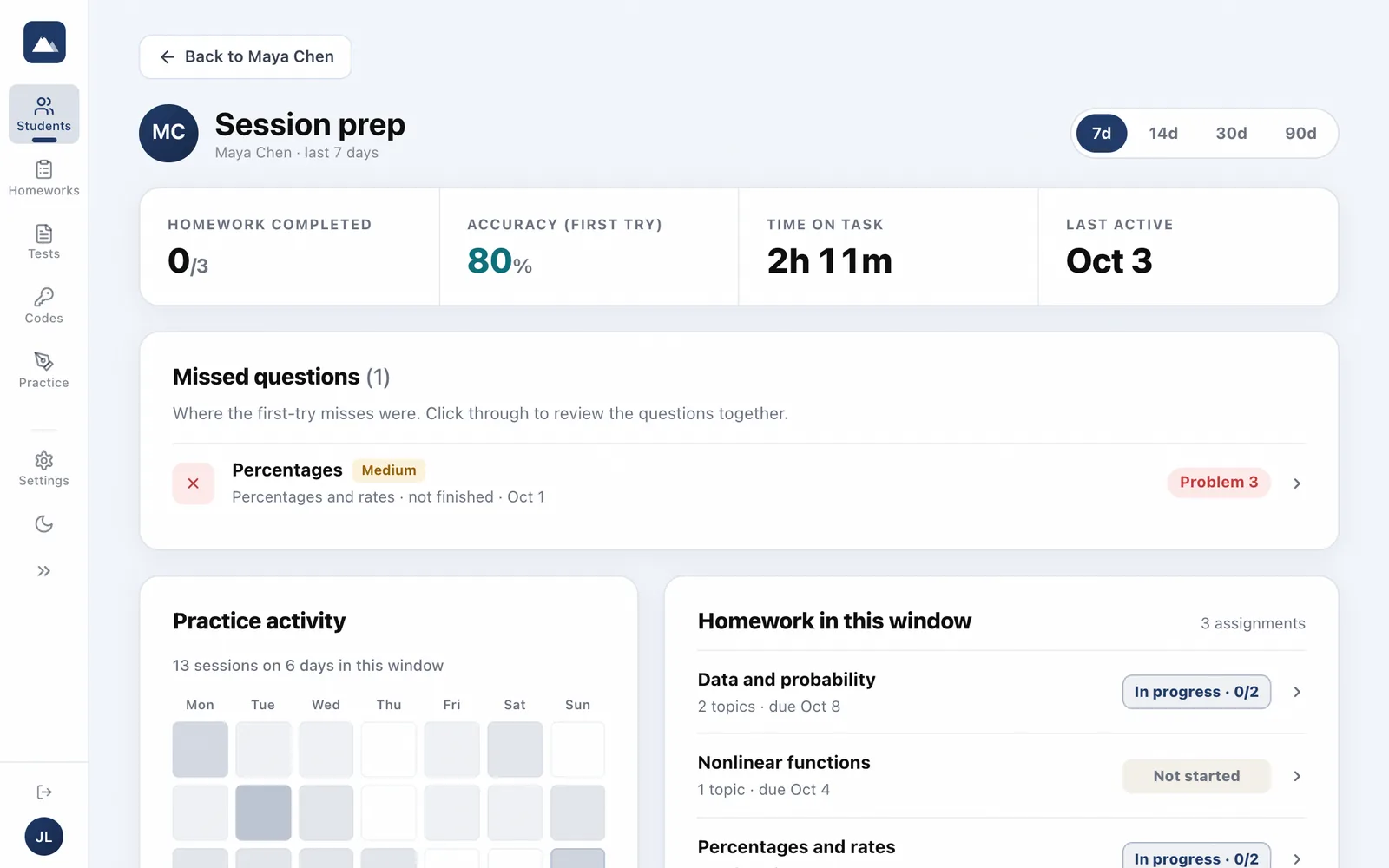This screenshot has width=1389, height=868.
Task: Select the 7d time range
Action: (1102, 134)
